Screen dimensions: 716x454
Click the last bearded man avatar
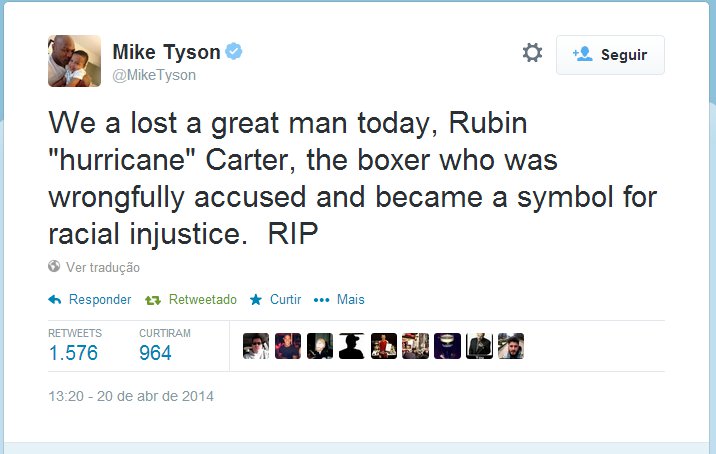pyautogui.click(x=511, y=346)
